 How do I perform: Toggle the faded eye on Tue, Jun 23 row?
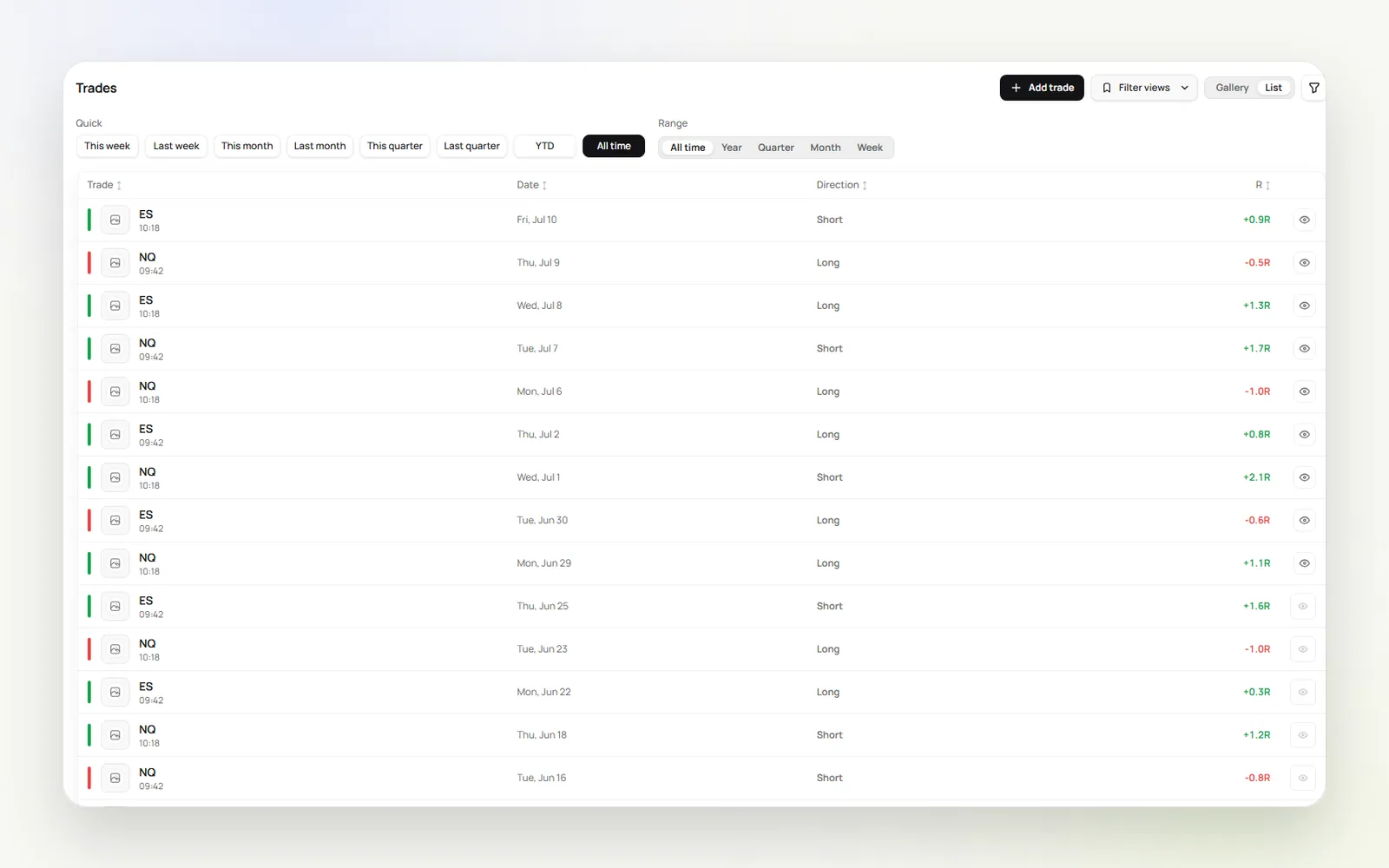click(x=1303, y=649)
